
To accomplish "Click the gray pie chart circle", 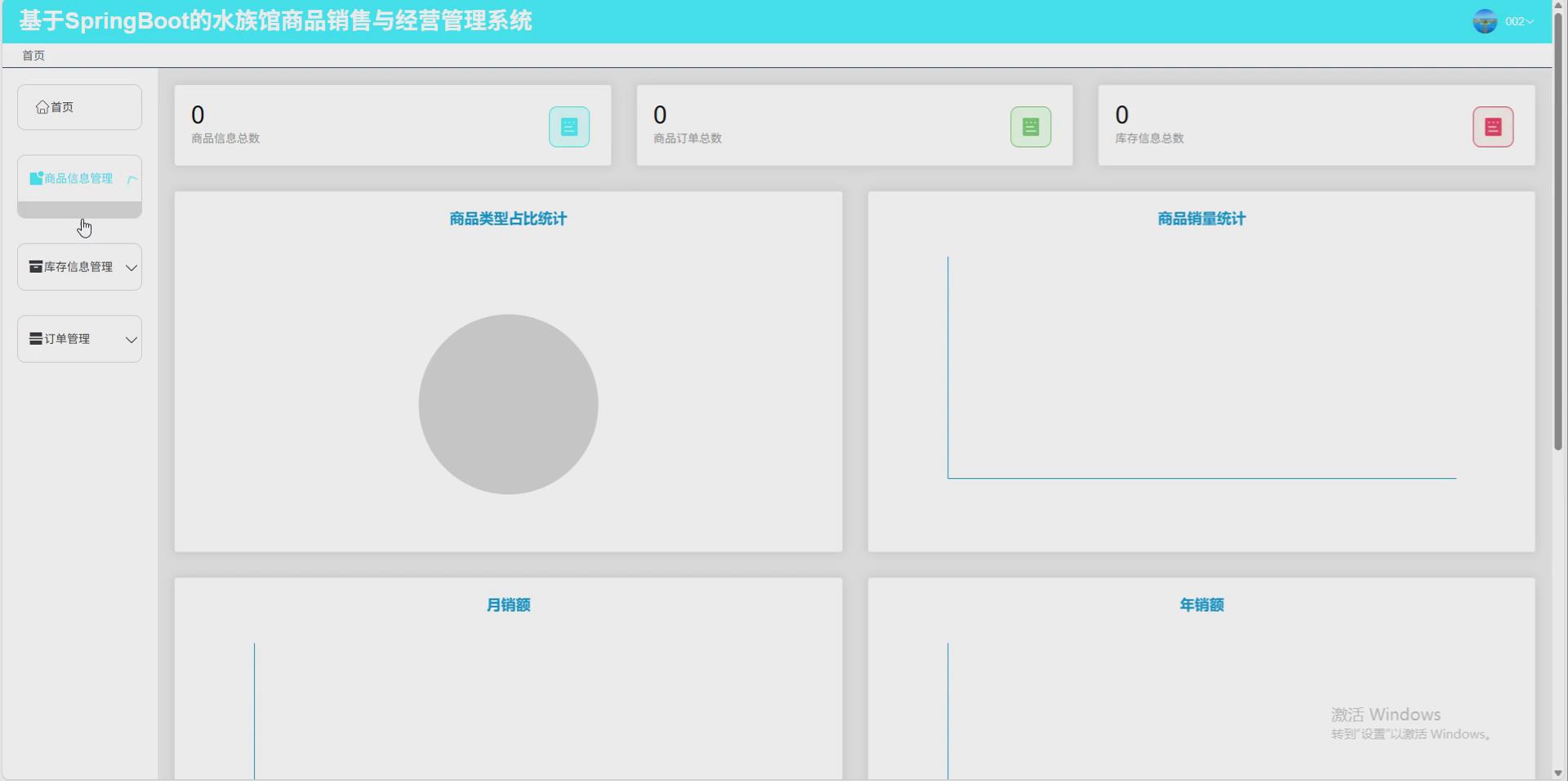I will (x=508, y=404).
